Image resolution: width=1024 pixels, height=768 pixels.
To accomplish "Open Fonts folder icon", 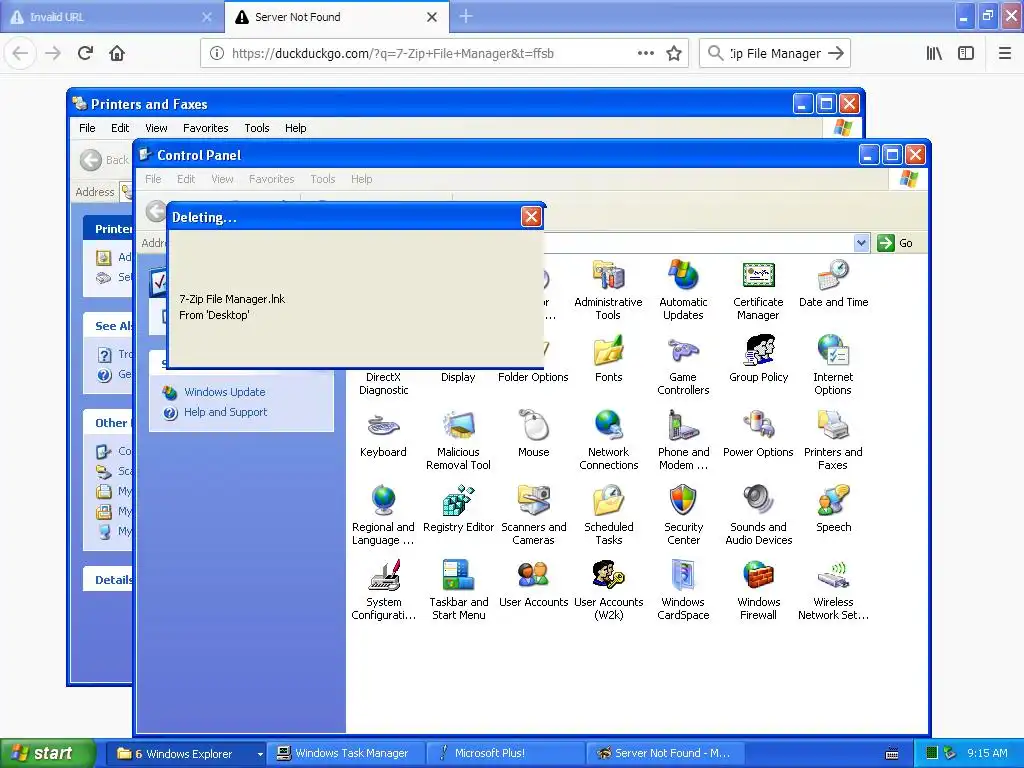I will 608,359.
